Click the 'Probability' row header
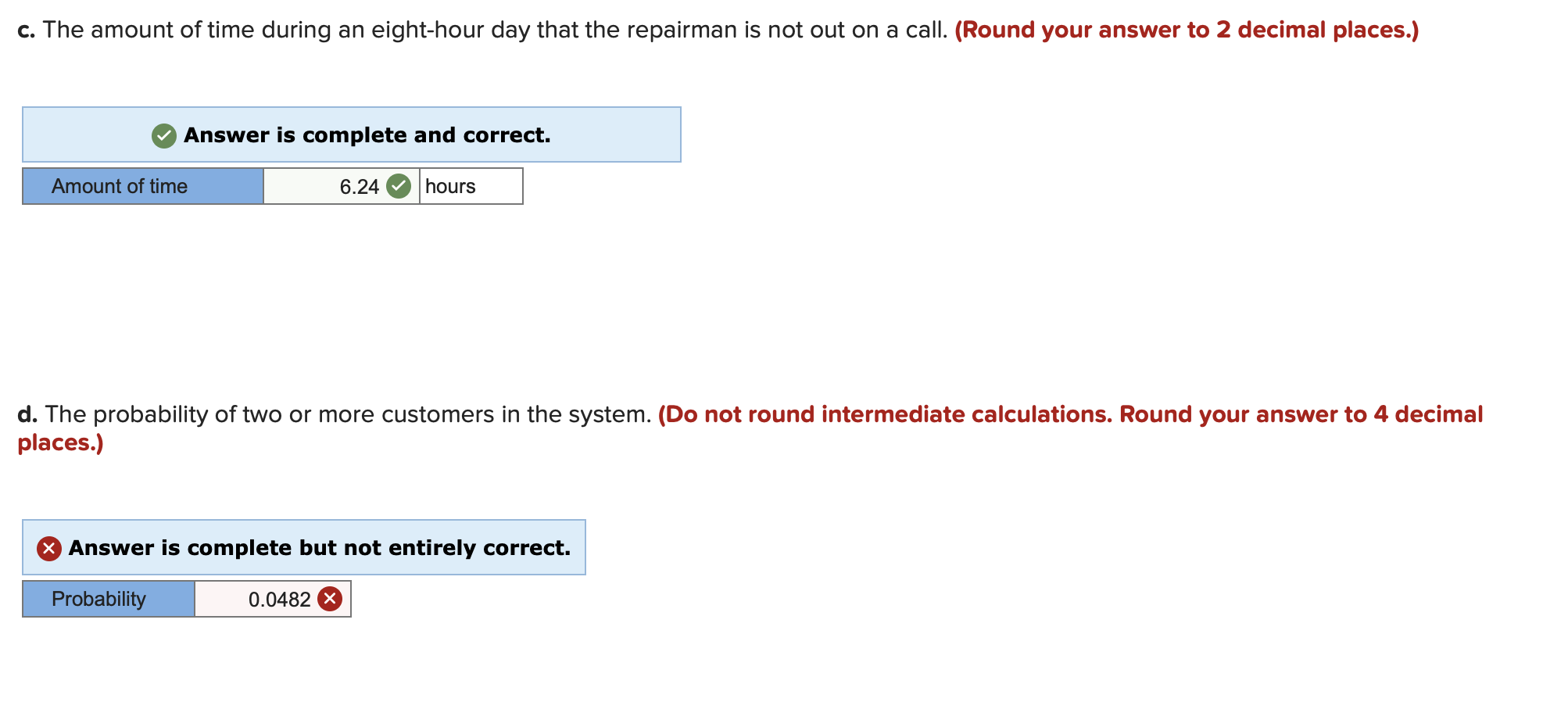Viewport: 1568px width, 702px height. (107, 599)
